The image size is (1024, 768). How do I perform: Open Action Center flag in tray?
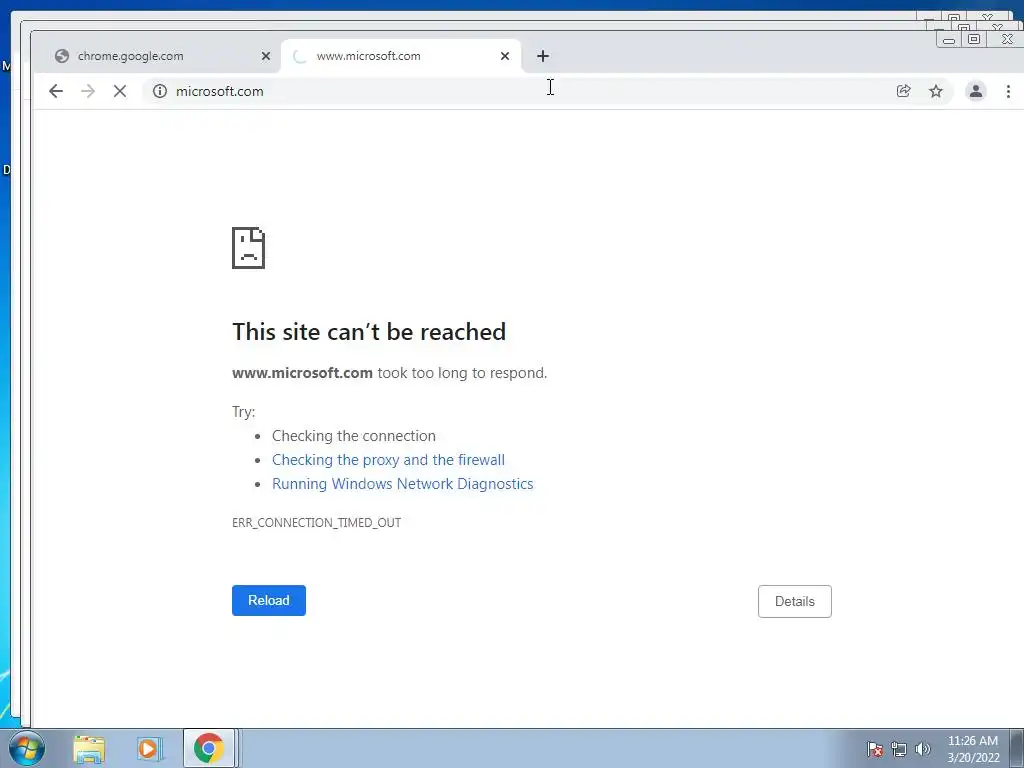874,749
